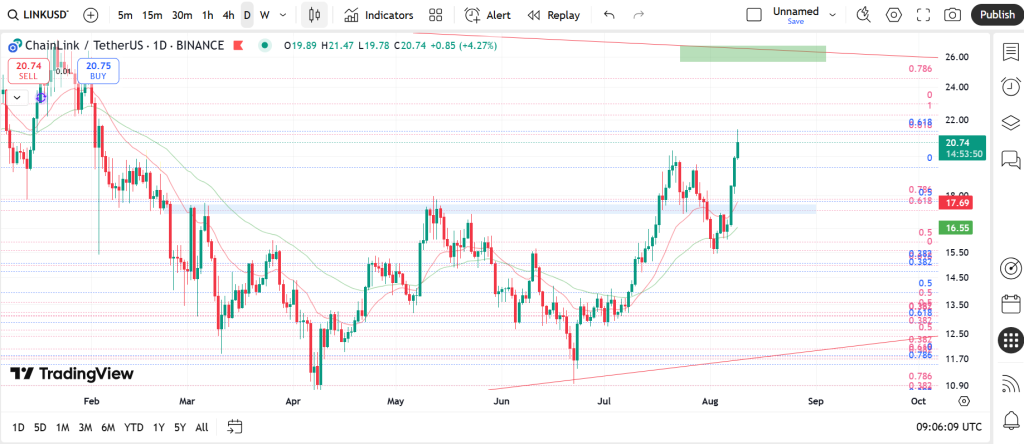Expand the timeframe interval dropdown
The image size is (1024, 444).
[x=283, y=14]
